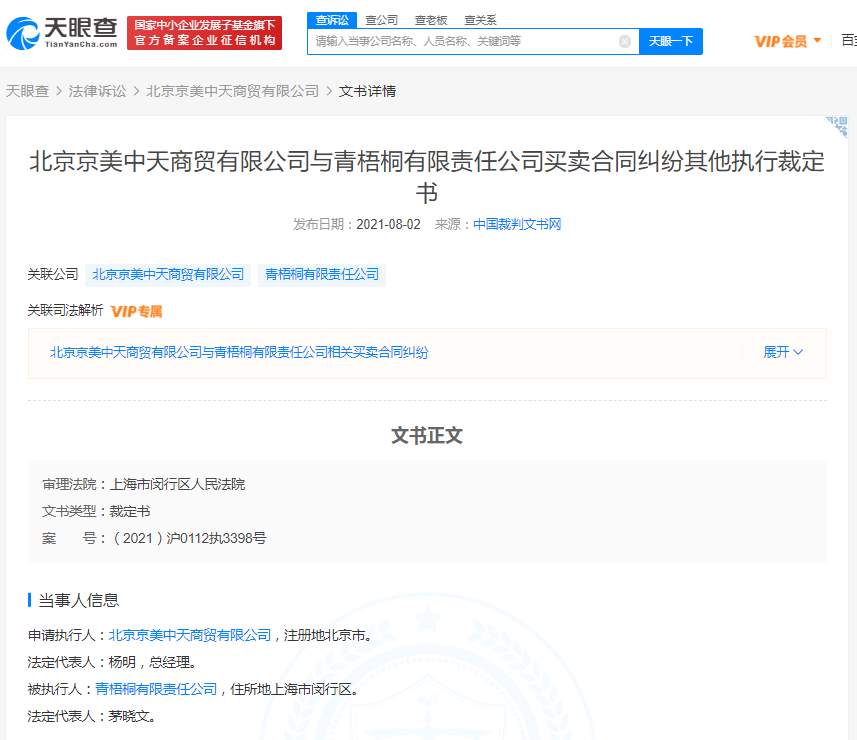This screenshot has width=857, height=740.
Task: Switch to the 查诉讼 search tab
Action: coord(331,19)
